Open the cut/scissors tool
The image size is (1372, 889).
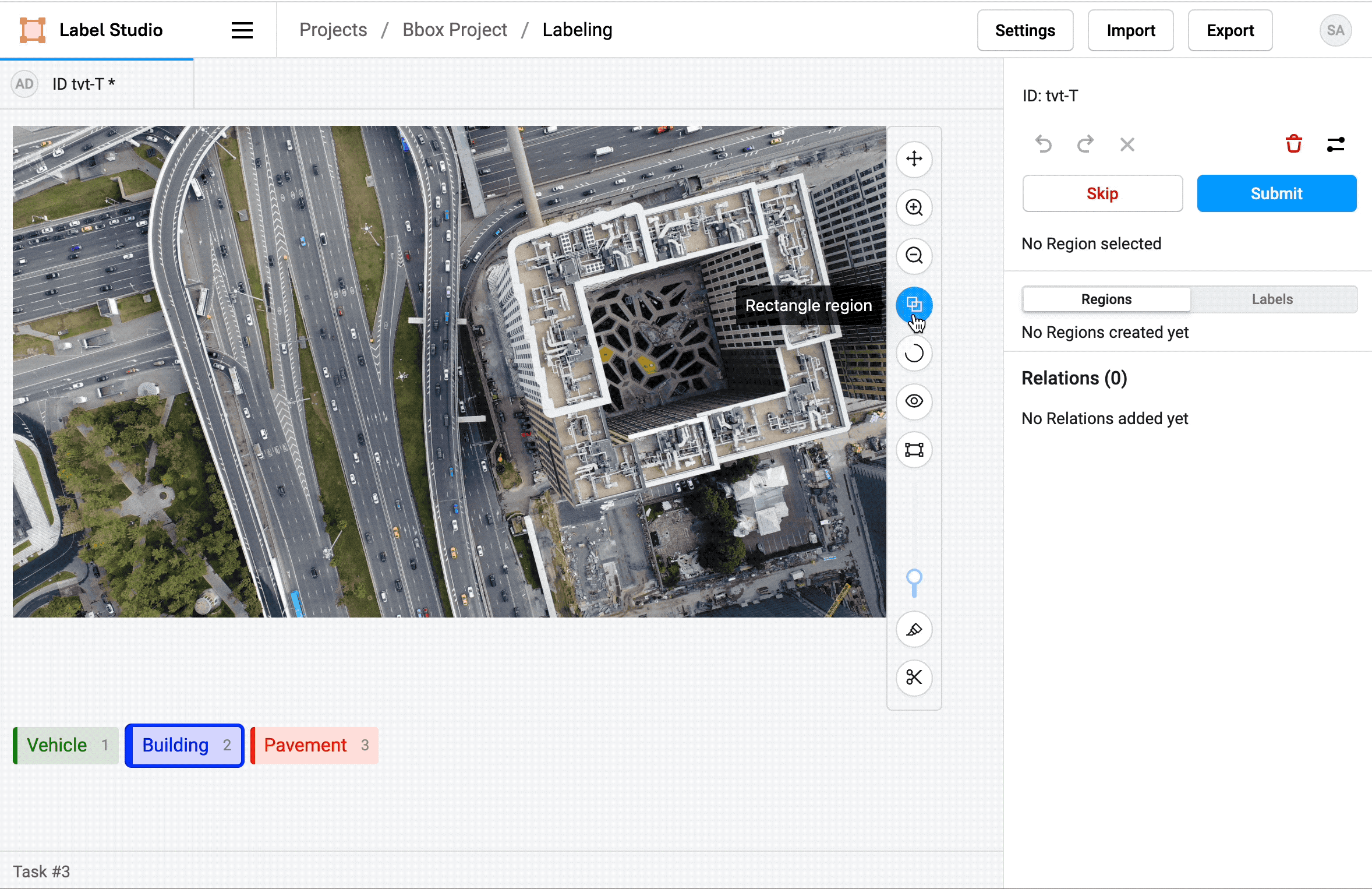pyautogui.click(x=914, y=678)
